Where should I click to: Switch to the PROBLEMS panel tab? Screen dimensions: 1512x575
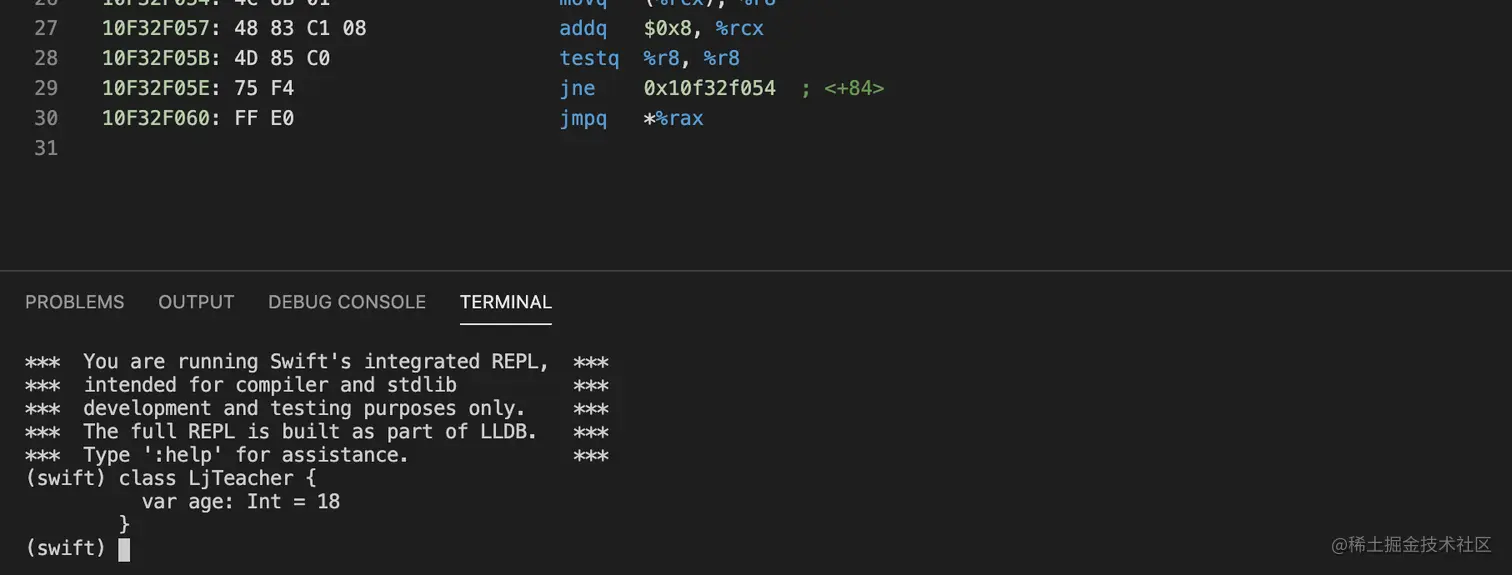(x=75, y=302)
